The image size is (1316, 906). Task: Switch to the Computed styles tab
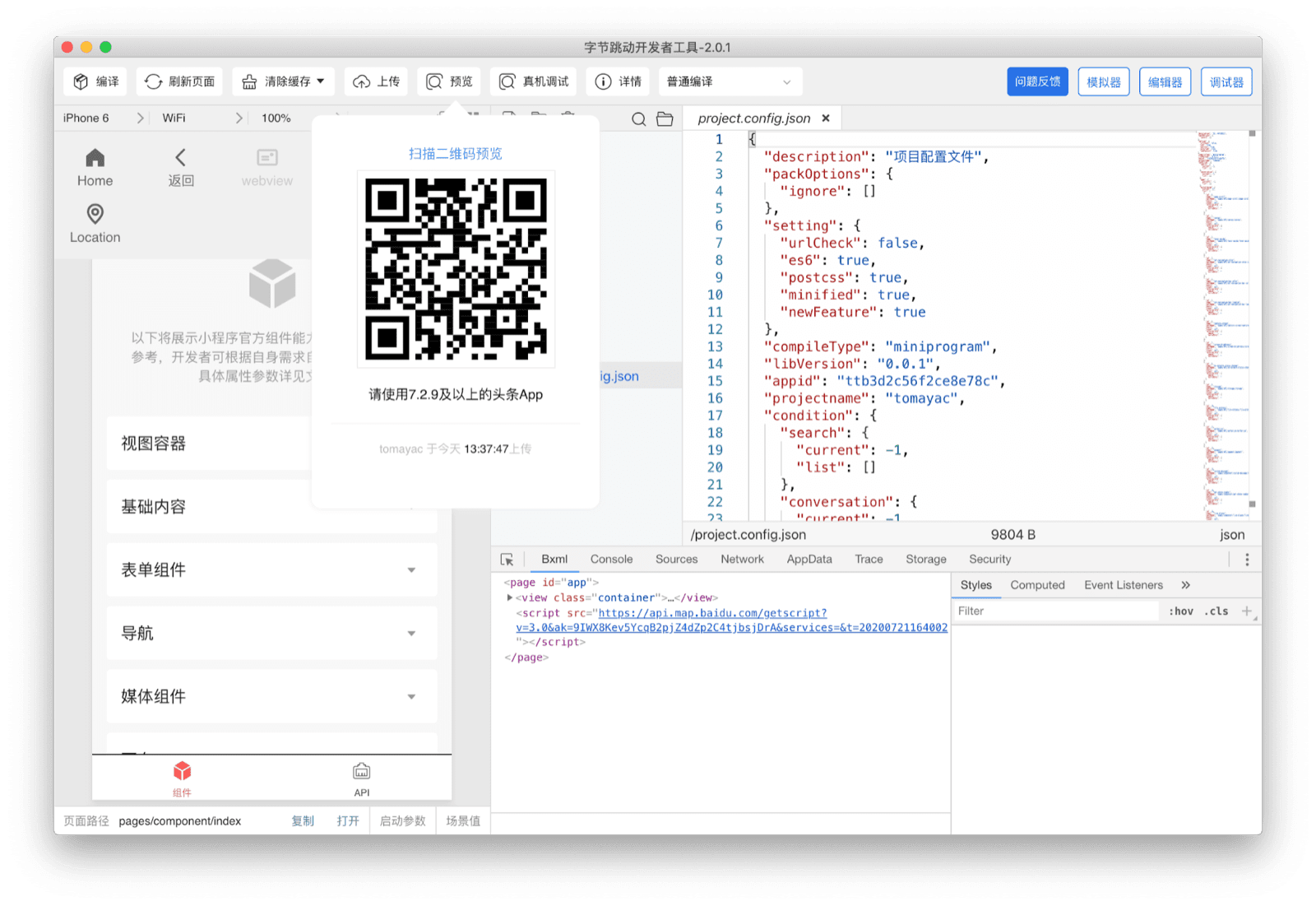click(1037, 584)
